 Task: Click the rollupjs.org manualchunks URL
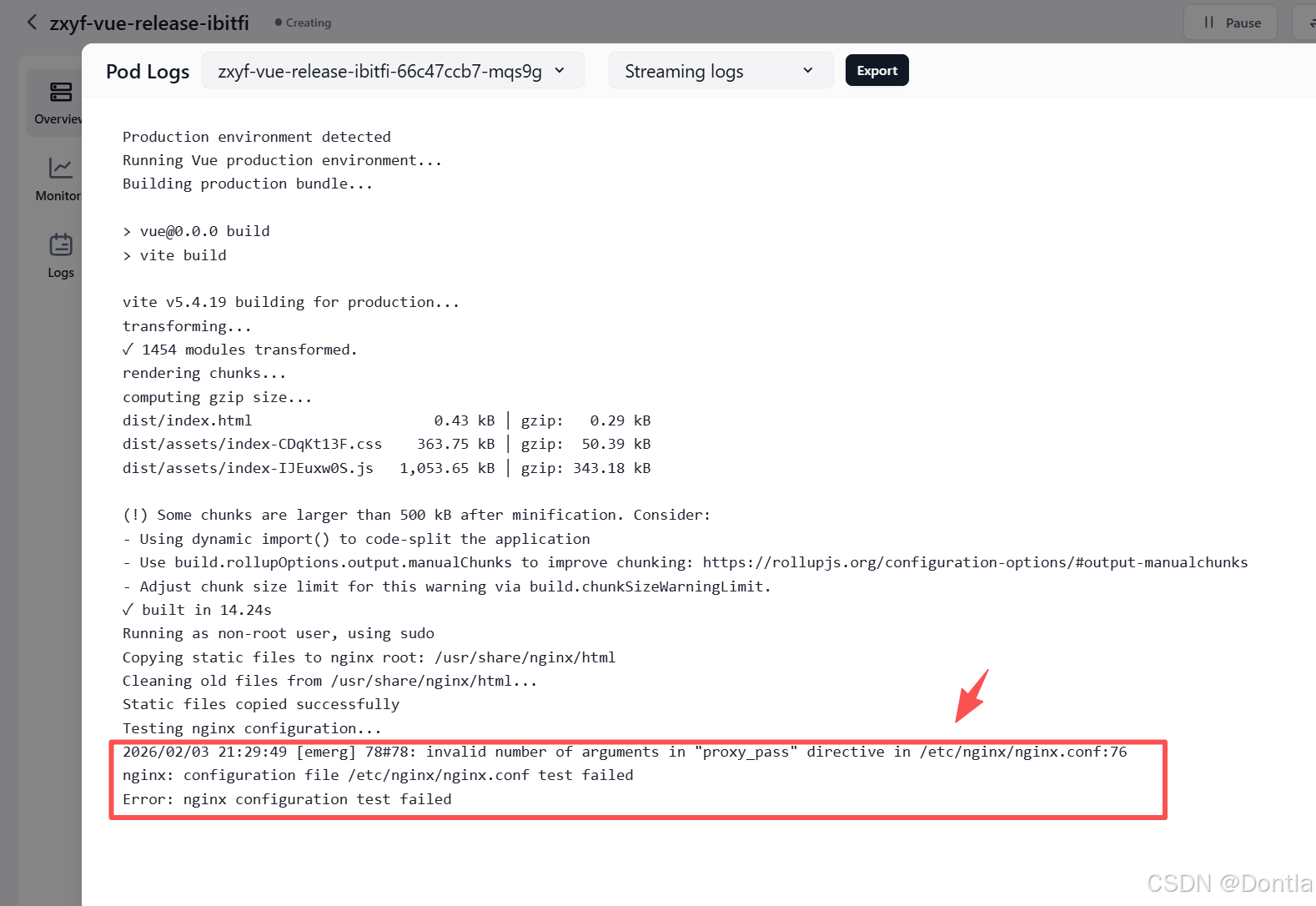point(975,562)
